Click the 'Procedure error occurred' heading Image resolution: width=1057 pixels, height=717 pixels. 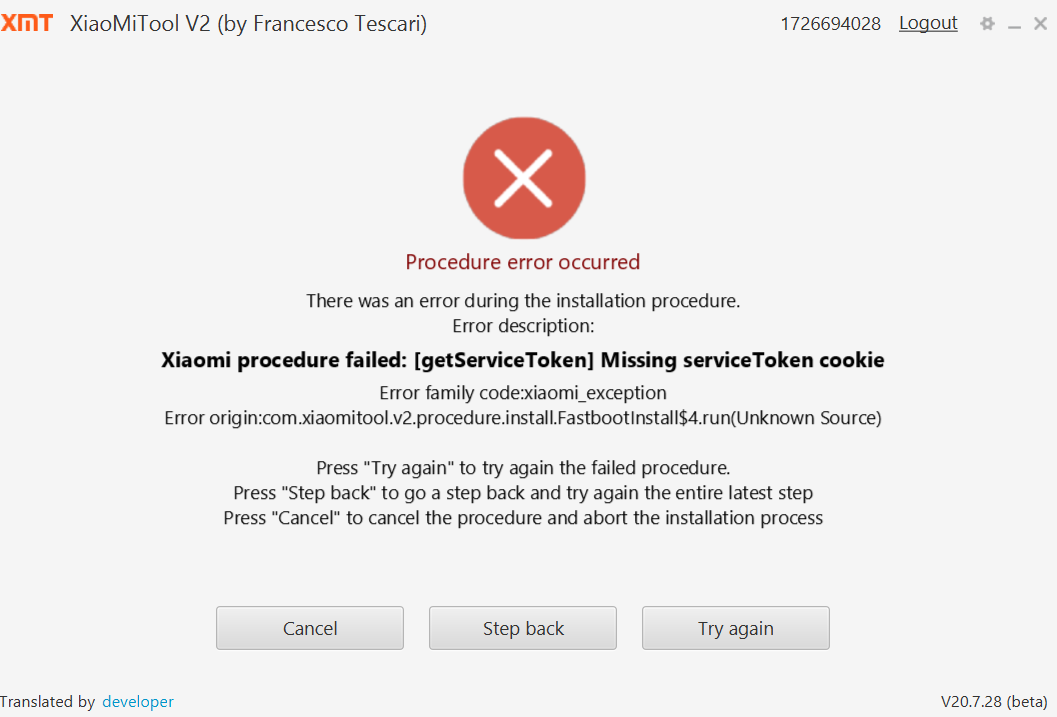click(523, 261)
